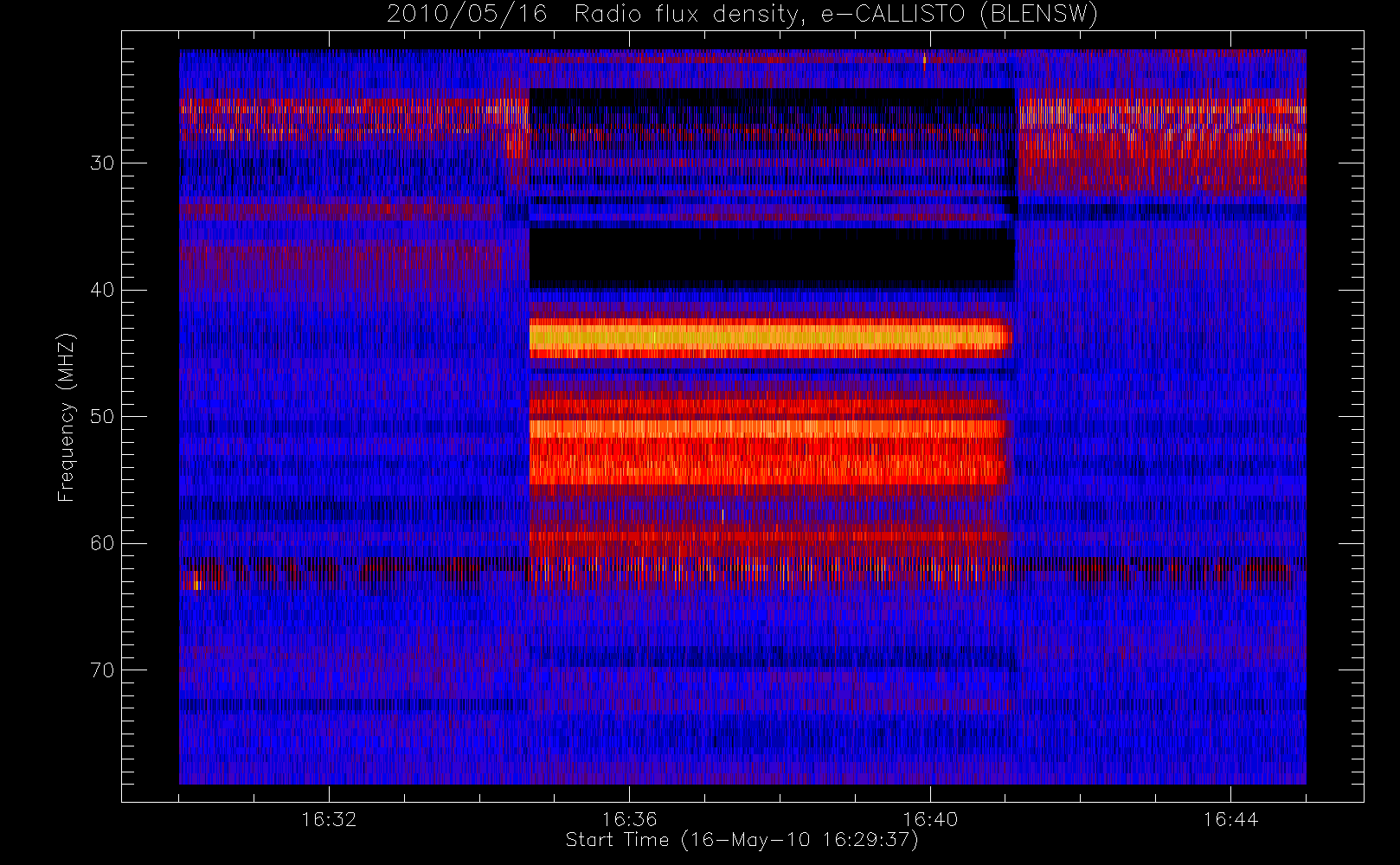This screenshot has width=1400, height=865.
Task: Click the 16:36 time tick label
Action: coord(629,818)
